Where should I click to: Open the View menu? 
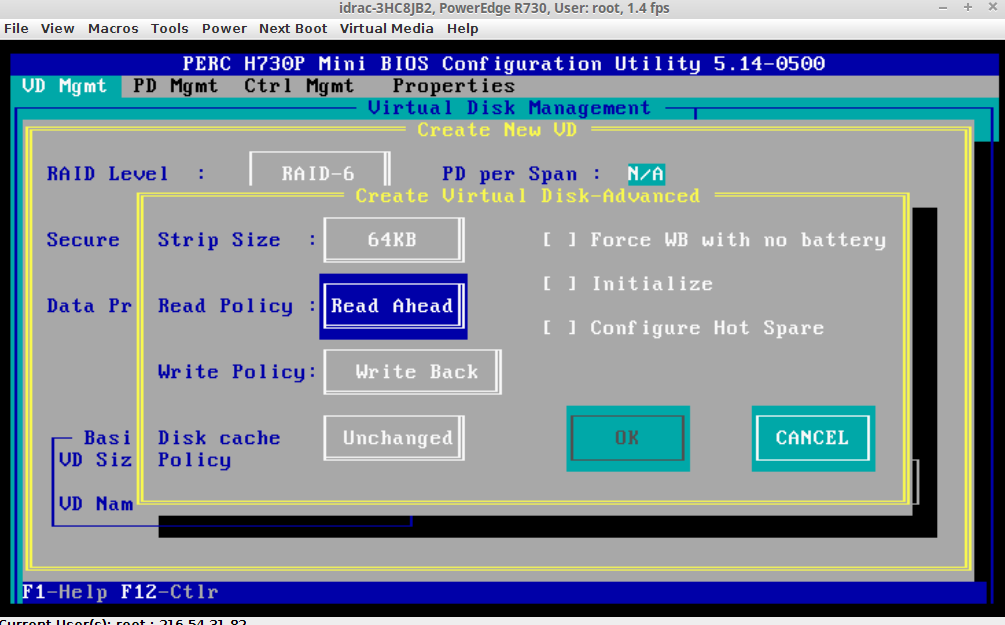pos(57,29)
